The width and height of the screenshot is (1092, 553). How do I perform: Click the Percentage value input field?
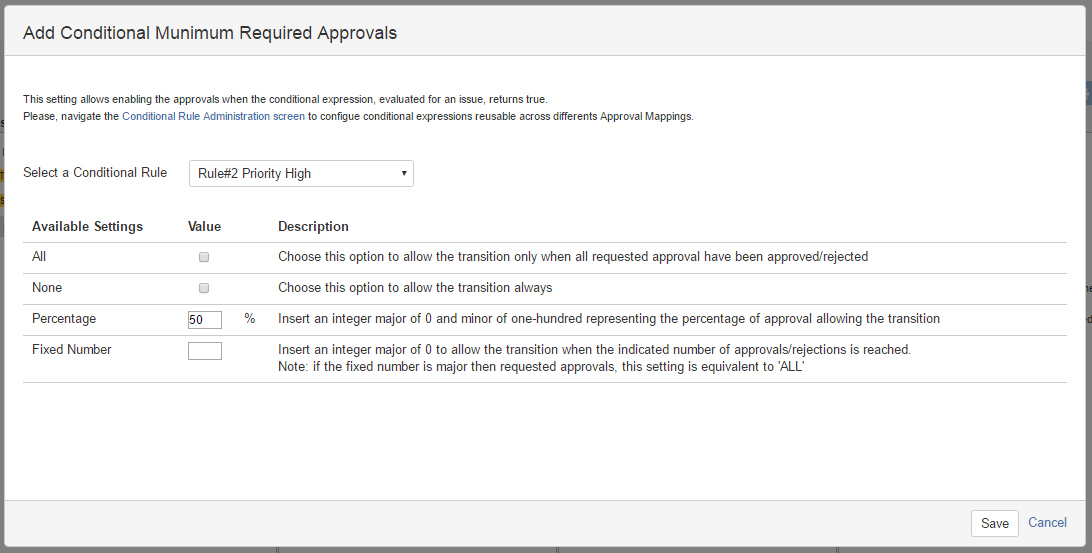tap(205, 320)
